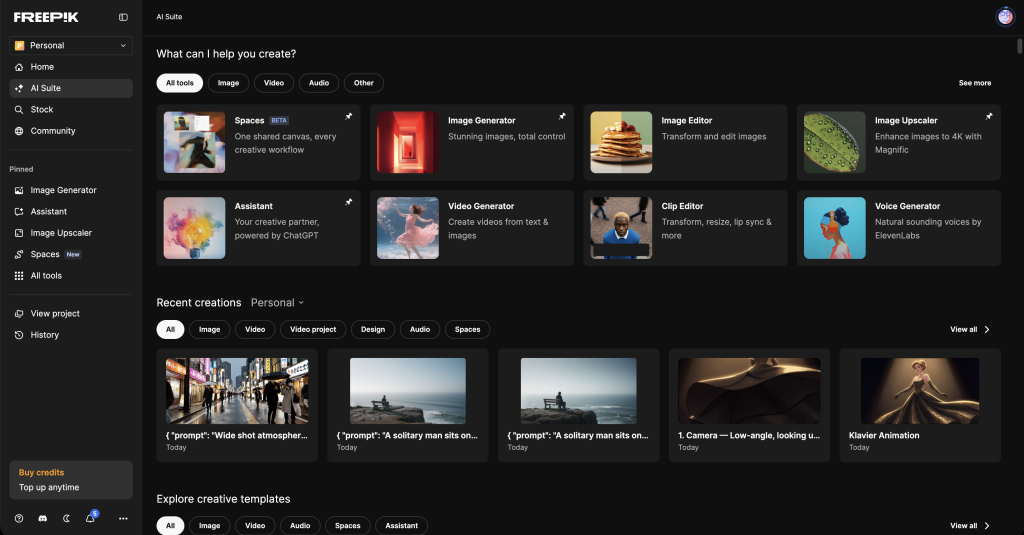1024x535 pixels.
Task: Open the help question mark icon
Action: 19,518
